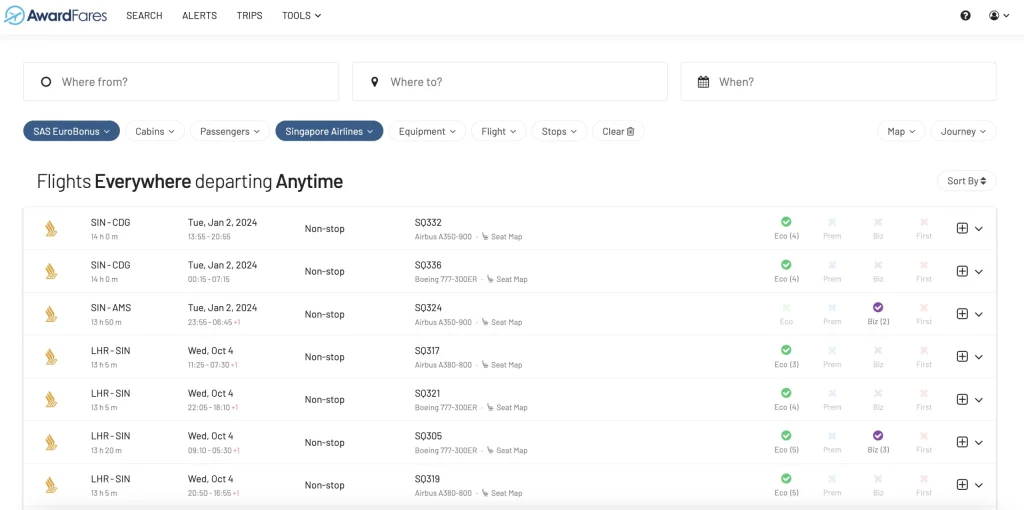Open the Passengers filter dropdown
Viewport: 1024px width, 510px height.
click(230, 131)
